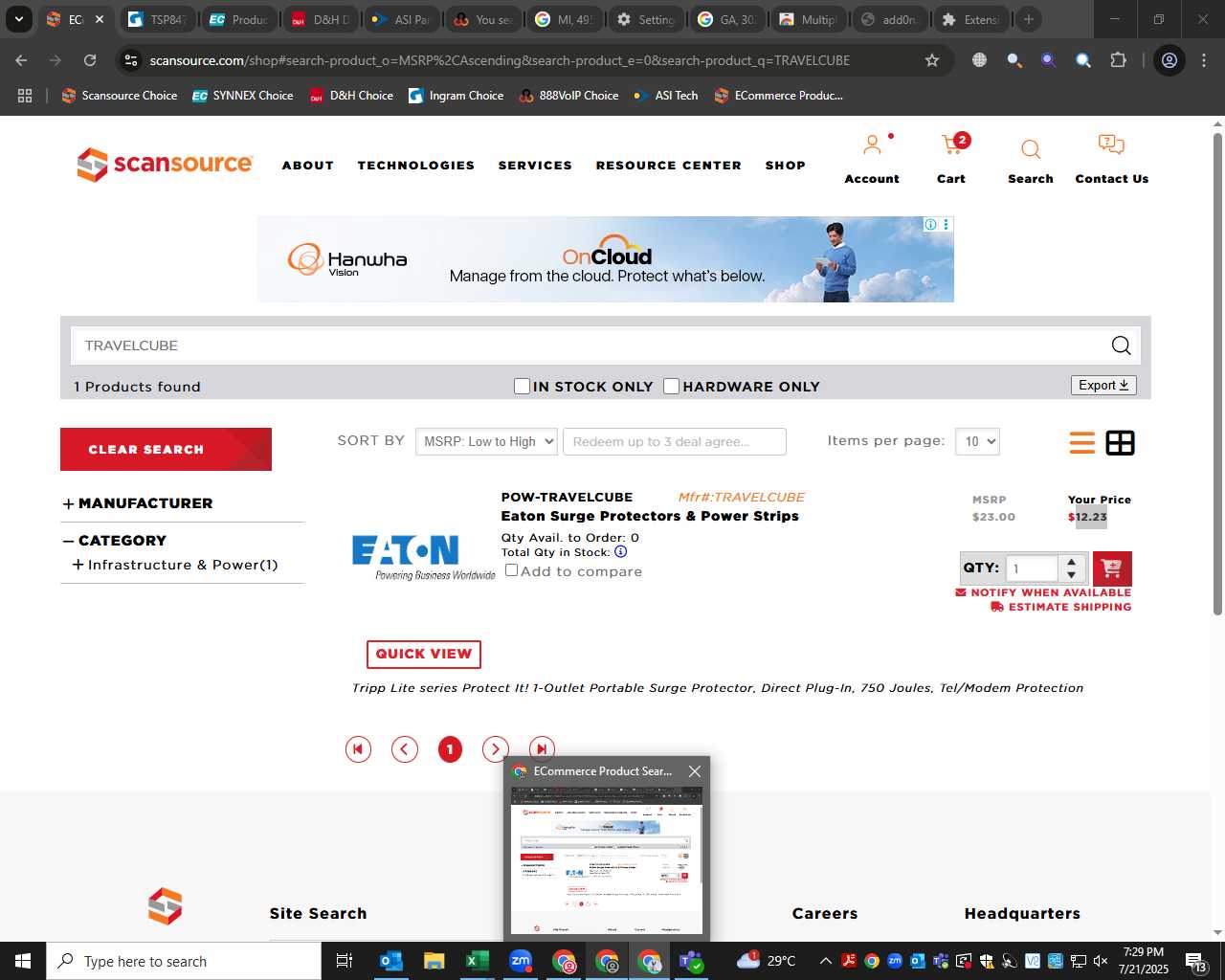Image resolution: width=1225 pixels, height=980 pixels.
Task: Tick Add to compare checkbox
Action: (511, 570)
